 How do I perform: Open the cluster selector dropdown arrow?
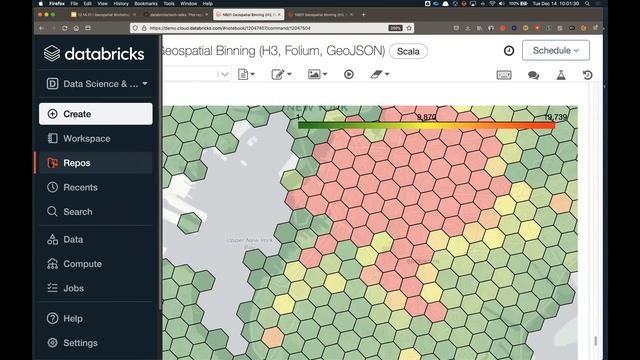pyautogui.click(x=223, y=74)
